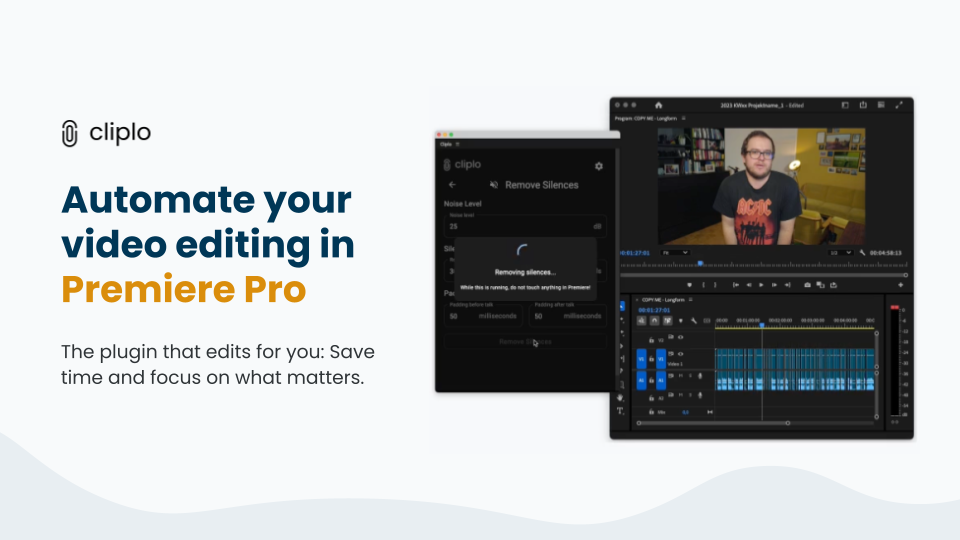Toggle Snap in timeline
Image resolution: width=960 pixels, height=540 pixels.
[654, 321]
